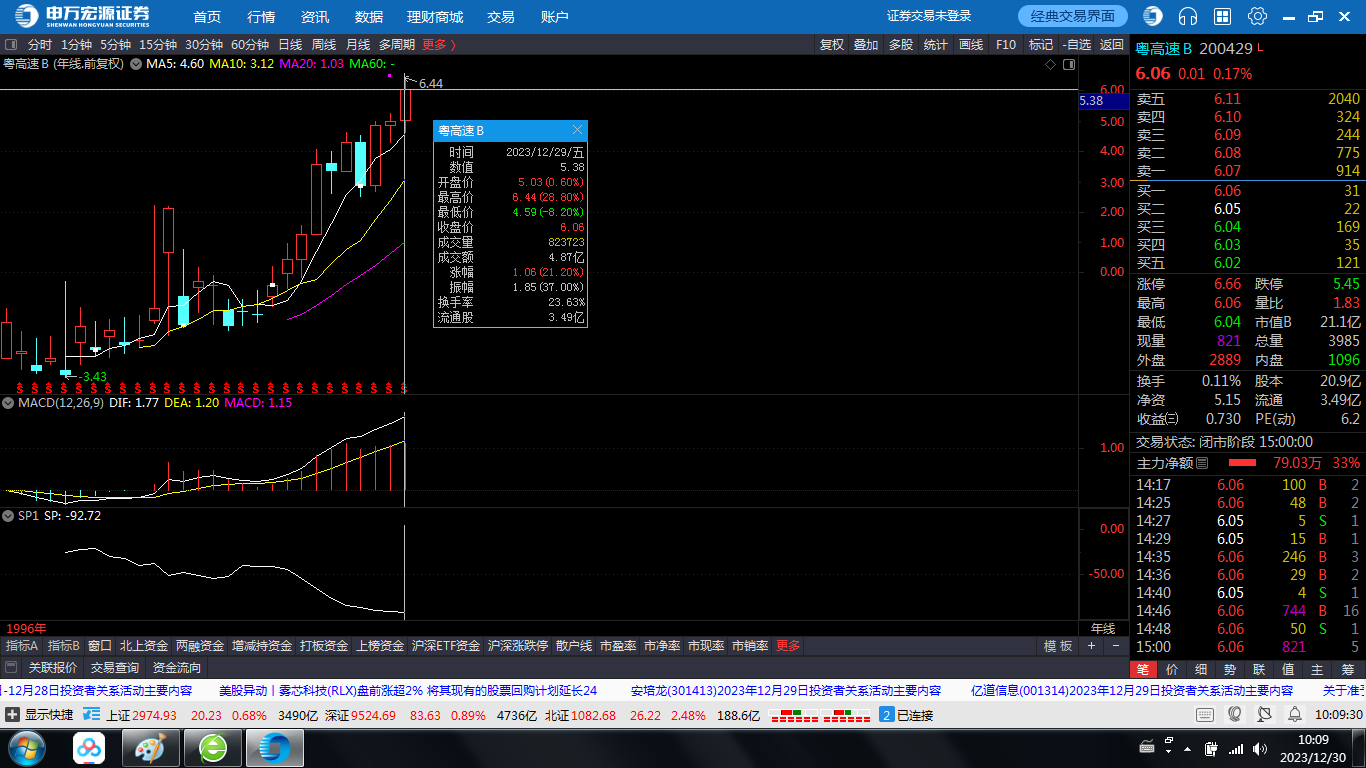Viewport: 1366px width, 768px height.
Task: Open Paint from the Windows taskbar
Action: [x=151, y=747]
